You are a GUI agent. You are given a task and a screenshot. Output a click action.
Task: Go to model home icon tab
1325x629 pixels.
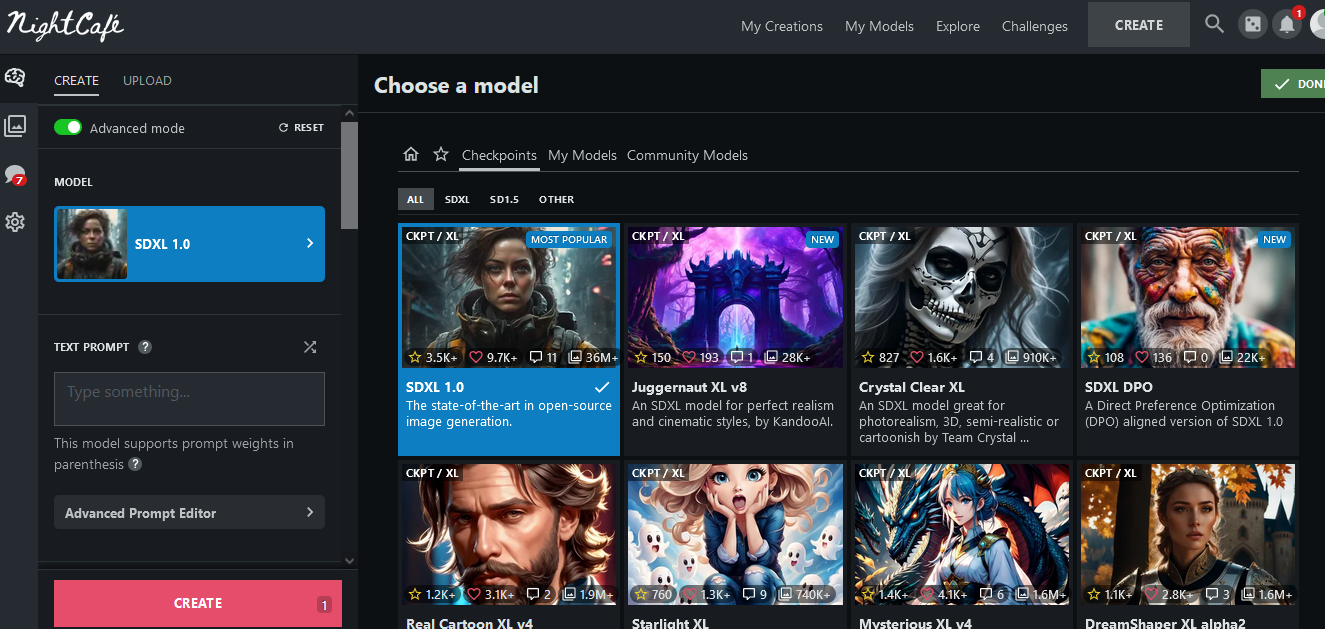coord(410,154)
